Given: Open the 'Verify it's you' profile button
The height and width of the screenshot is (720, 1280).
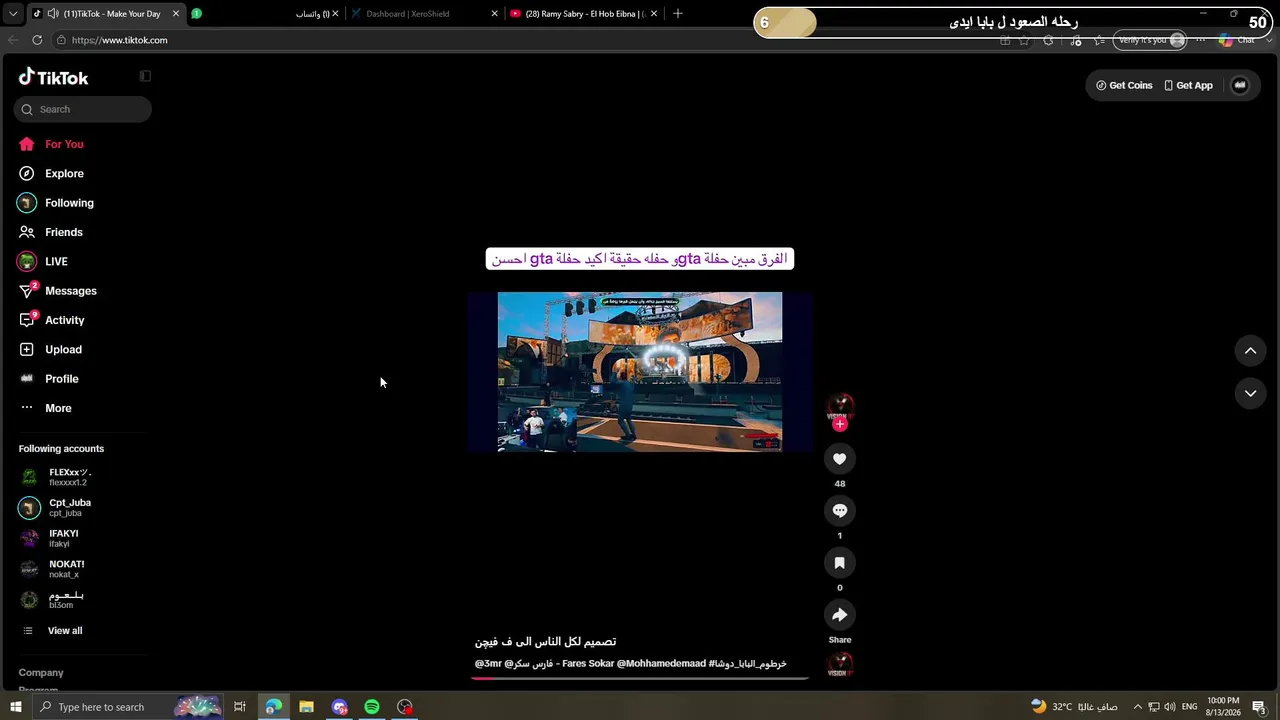Looking at the screenshot, I should point(1150,40).
